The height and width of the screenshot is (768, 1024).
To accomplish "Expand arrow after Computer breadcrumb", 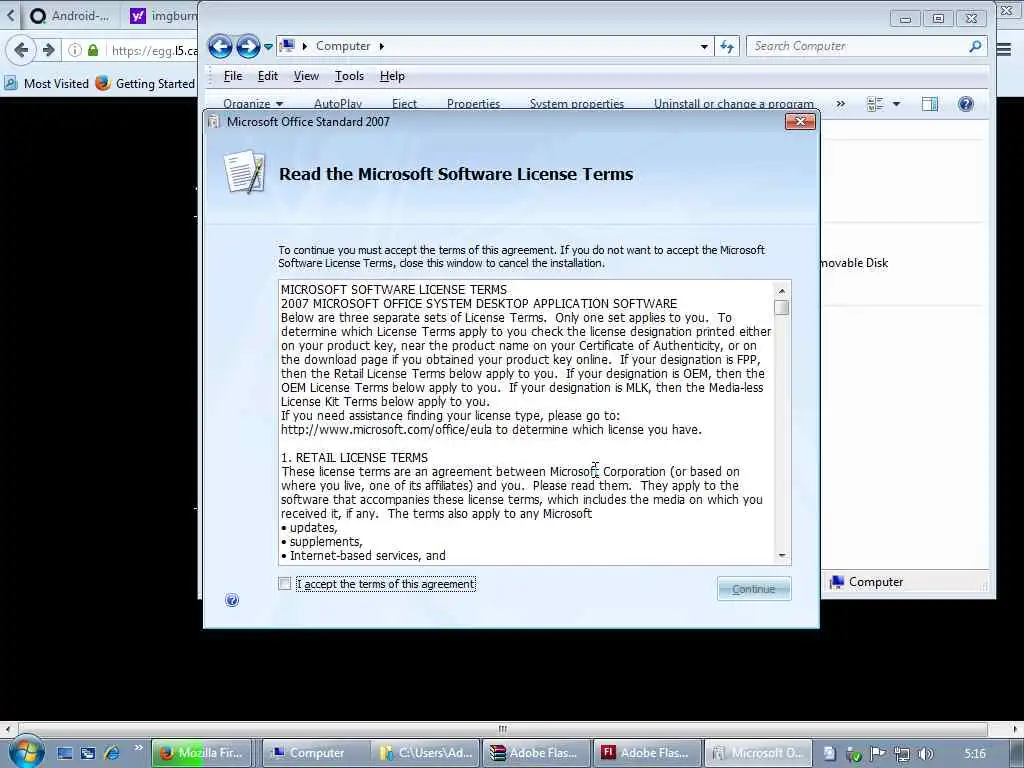I will [x=381, y=46].
